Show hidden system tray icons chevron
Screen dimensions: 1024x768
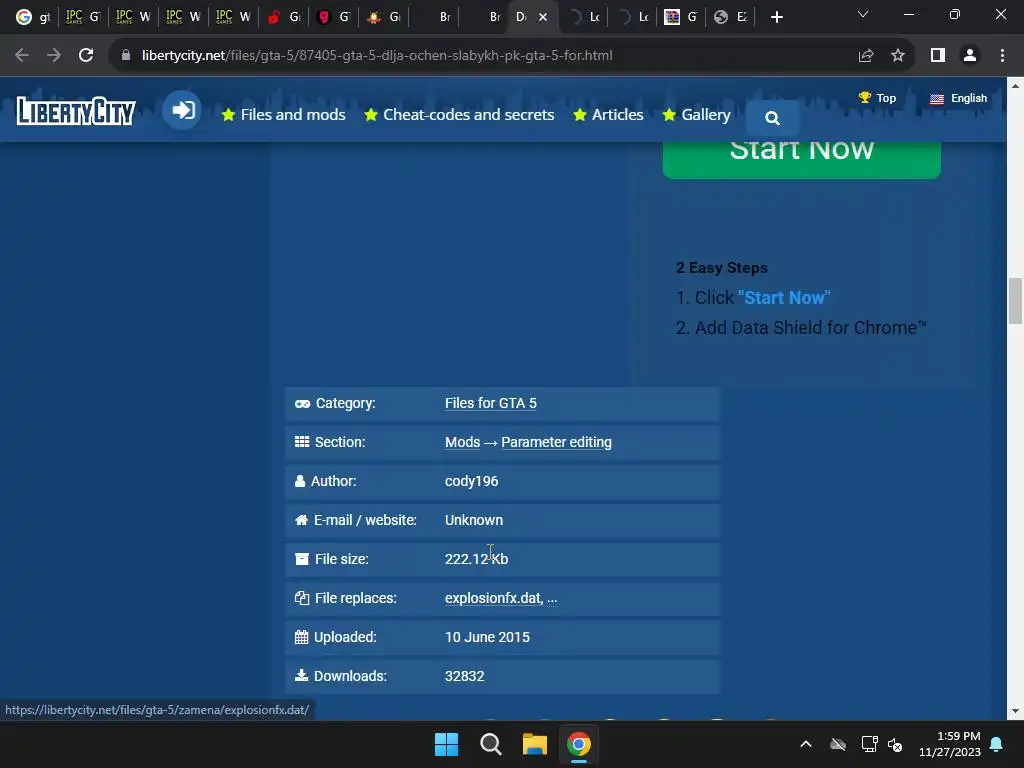click(806, 744)
